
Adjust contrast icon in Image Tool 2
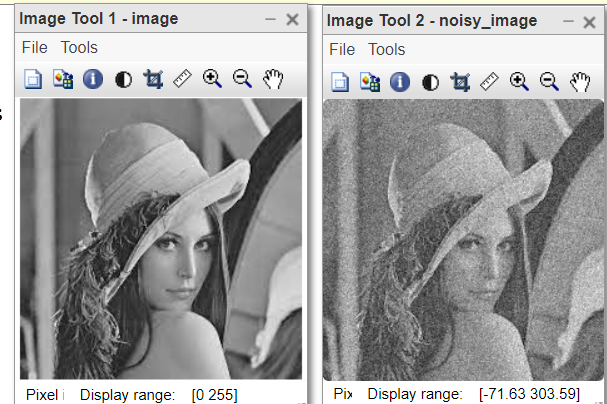tap(430, 82)
